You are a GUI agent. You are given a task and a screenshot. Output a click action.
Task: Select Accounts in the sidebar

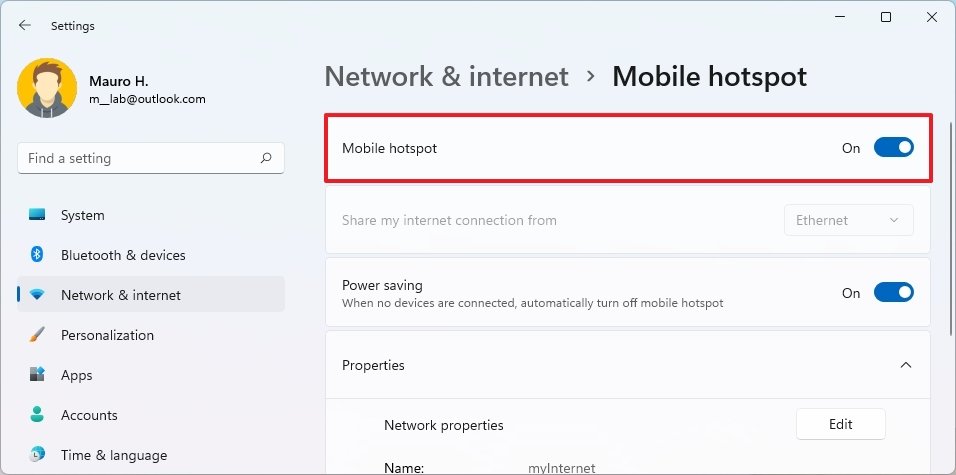tap(89, 415)
